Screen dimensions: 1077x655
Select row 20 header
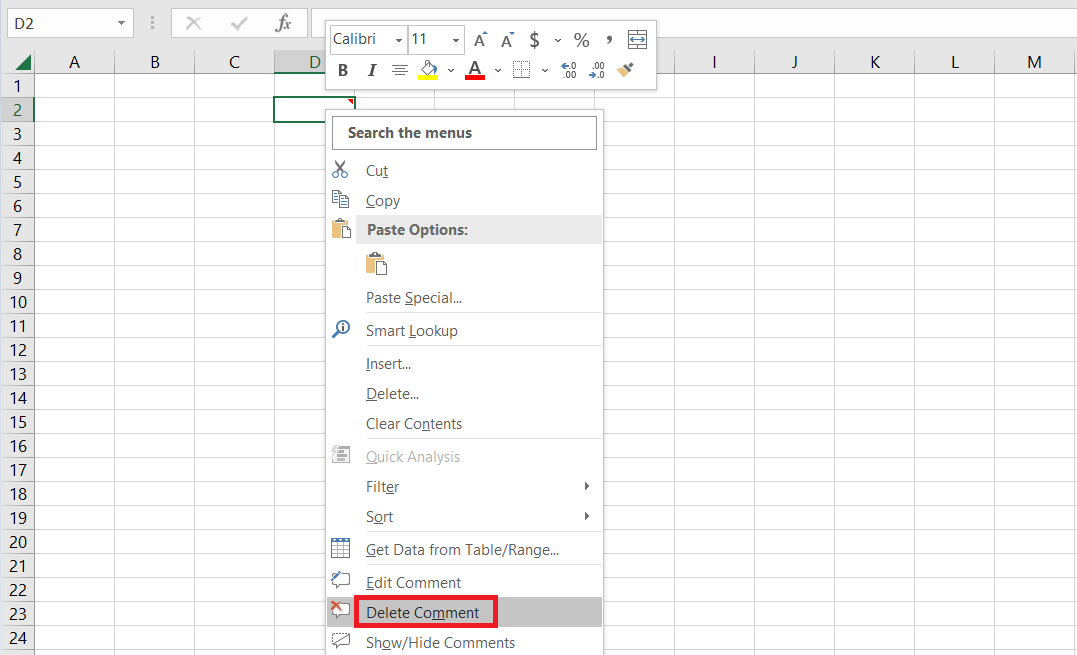tap(17, 542)
